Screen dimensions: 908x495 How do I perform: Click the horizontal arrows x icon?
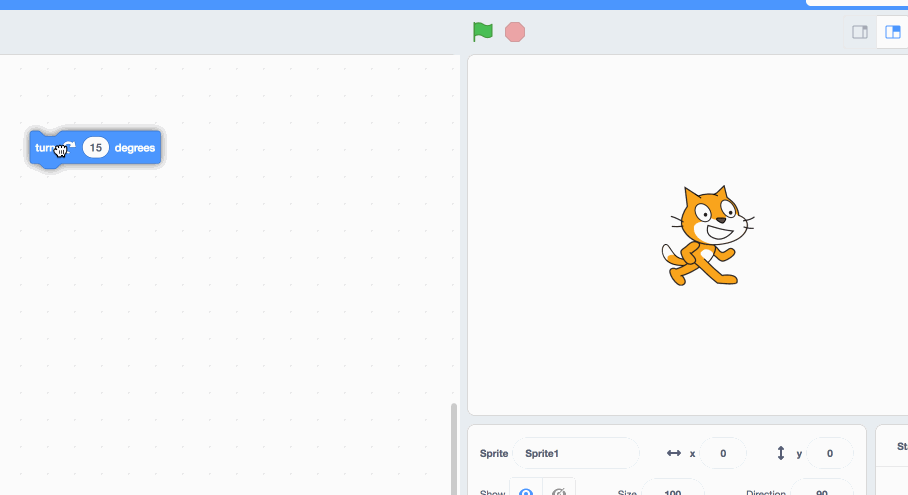pyautogui.click(x=673, y=453)
